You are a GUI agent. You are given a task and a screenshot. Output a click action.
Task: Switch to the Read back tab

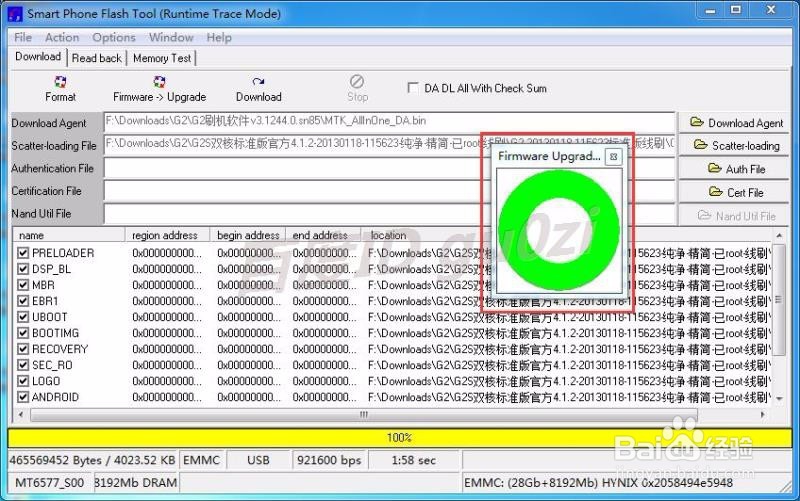pos(97,58)
